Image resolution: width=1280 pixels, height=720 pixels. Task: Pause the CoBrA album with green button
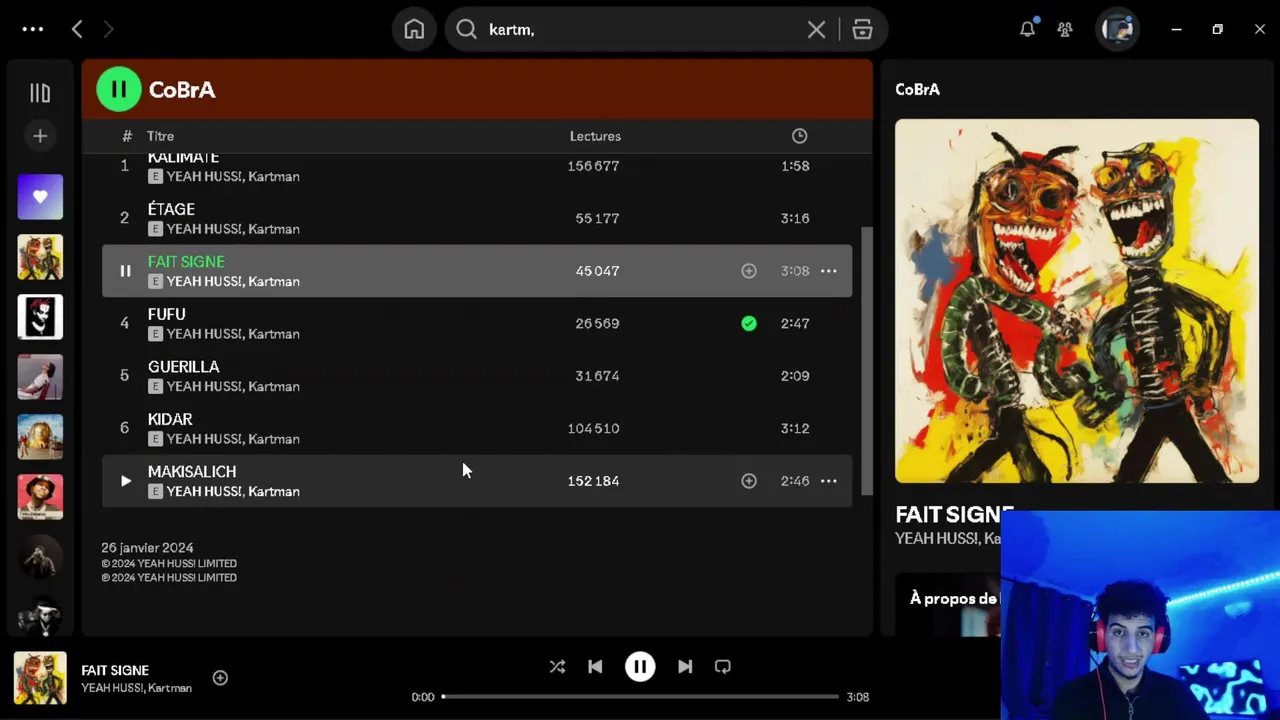[119, 89]
